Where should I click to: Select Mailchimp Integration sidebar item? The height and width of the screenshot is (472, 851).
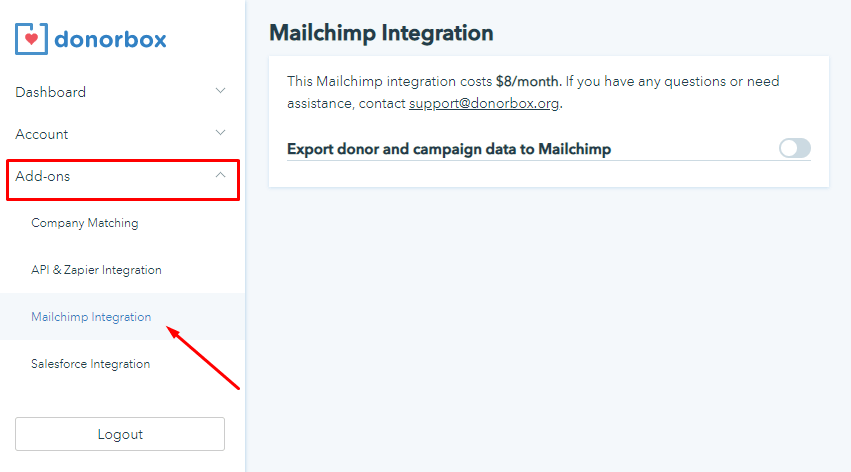coord(91,317)
